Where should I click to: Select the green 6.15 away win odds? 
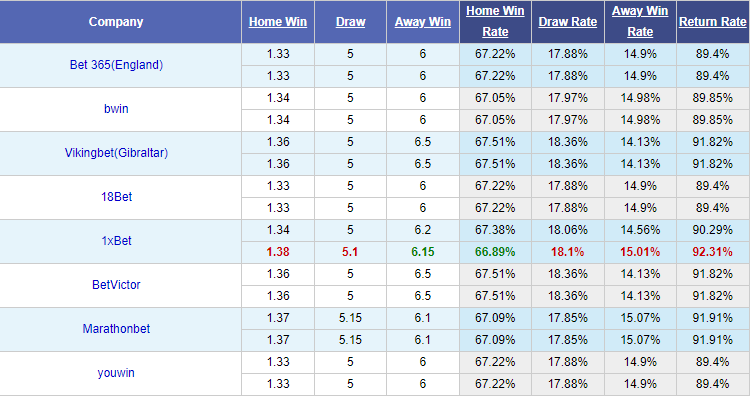coord(422,252)
